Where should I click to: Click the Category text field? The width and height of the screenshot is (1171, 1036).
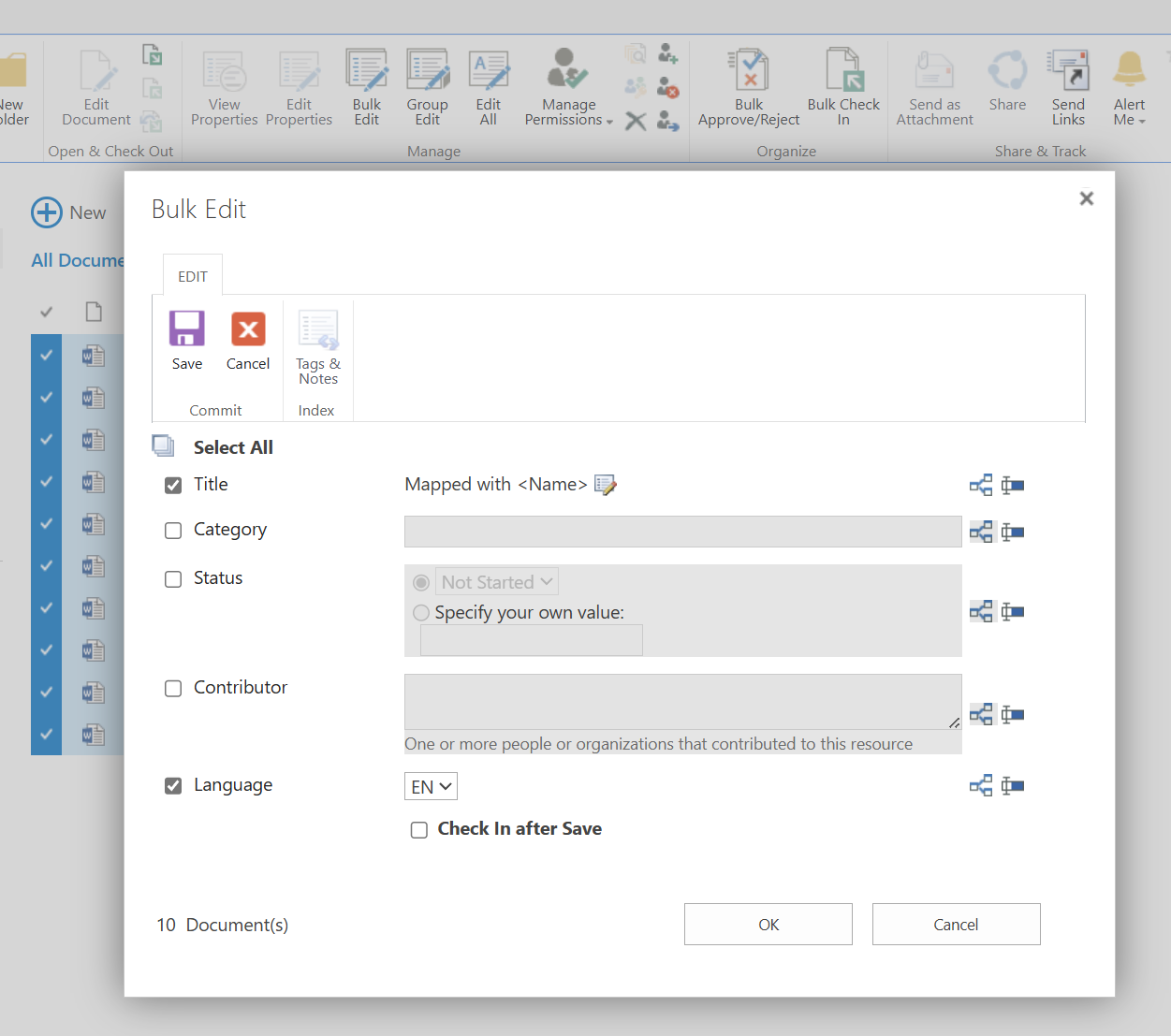coord(683,532)
